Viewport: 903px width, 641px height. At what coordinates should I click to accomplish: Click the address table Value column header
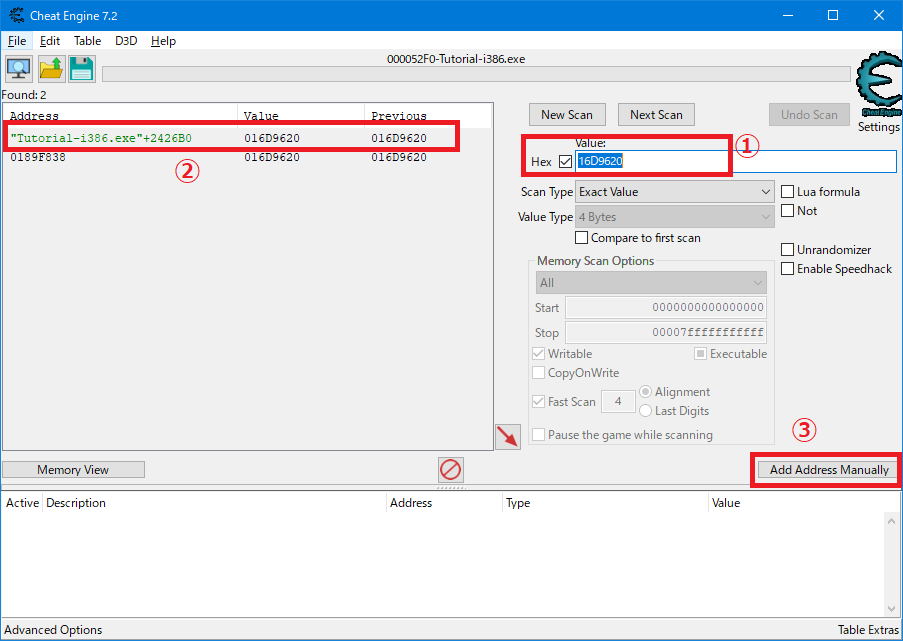(803, 503)
